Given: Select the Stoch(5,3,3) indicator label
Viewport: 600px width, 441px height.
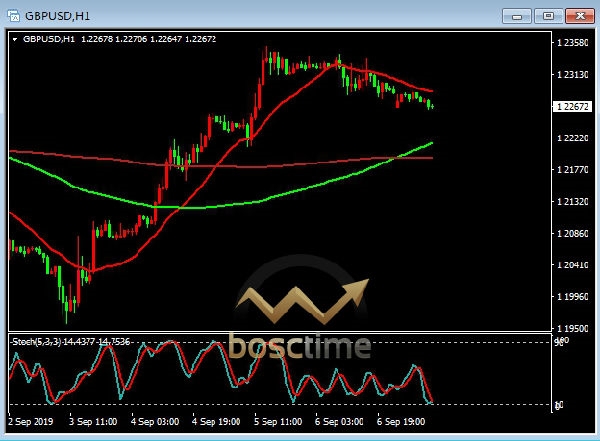Looking at the screenshot, I should 71,341.
